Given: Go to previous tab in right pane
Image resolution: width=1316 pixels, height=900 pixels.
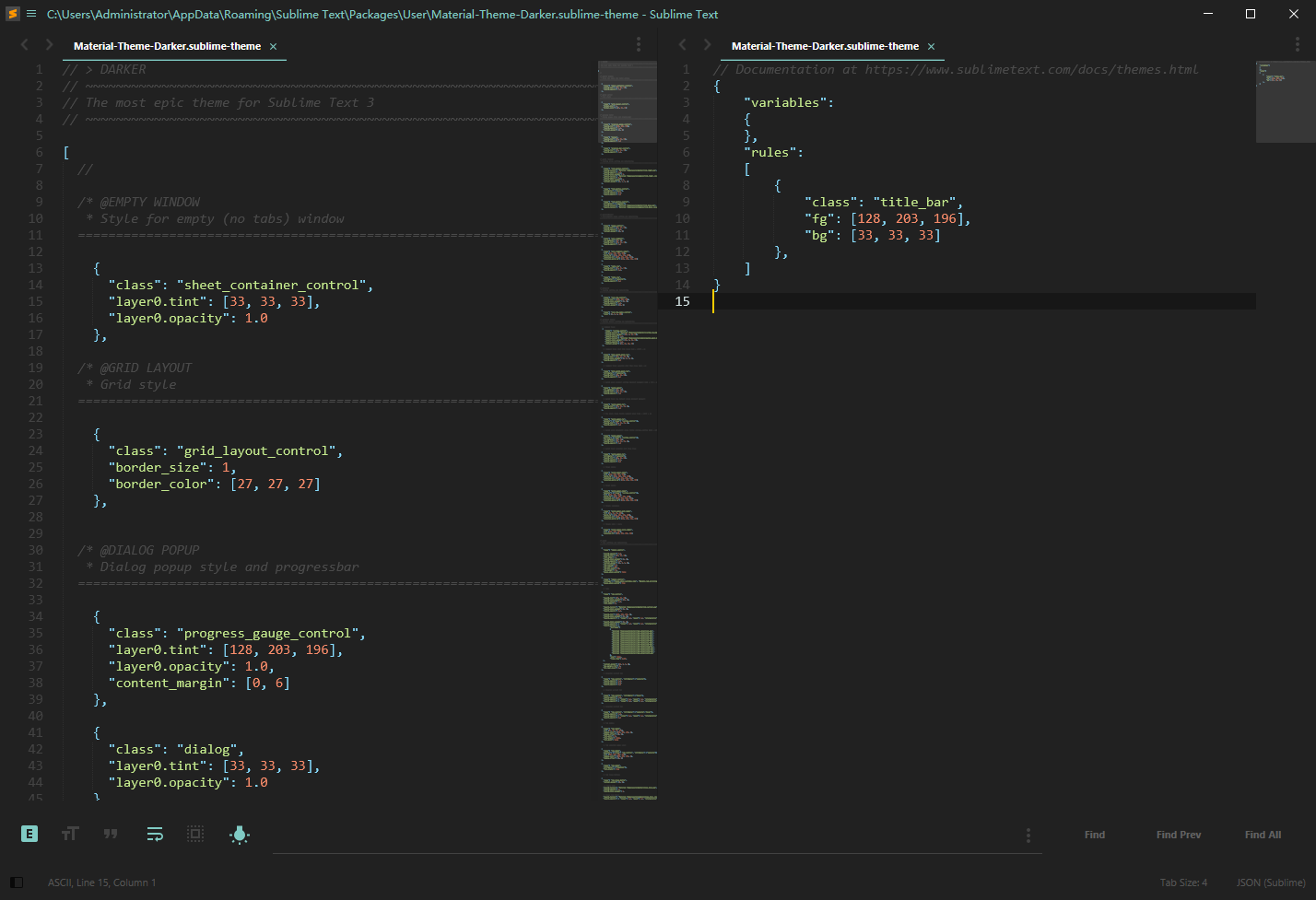Looking at the screenshot, I should coord(682,44).
